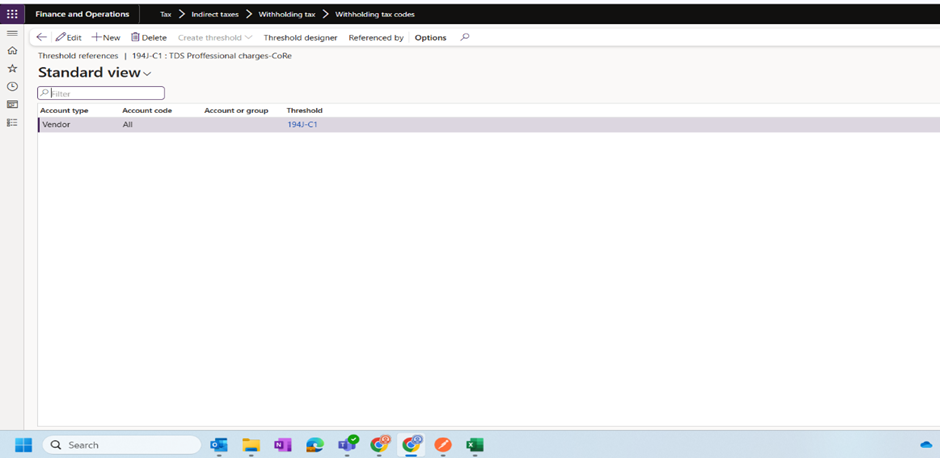Screen dimensions: 940x458
Task: Click the search magnifier in action bar
Action: (464, 37)
